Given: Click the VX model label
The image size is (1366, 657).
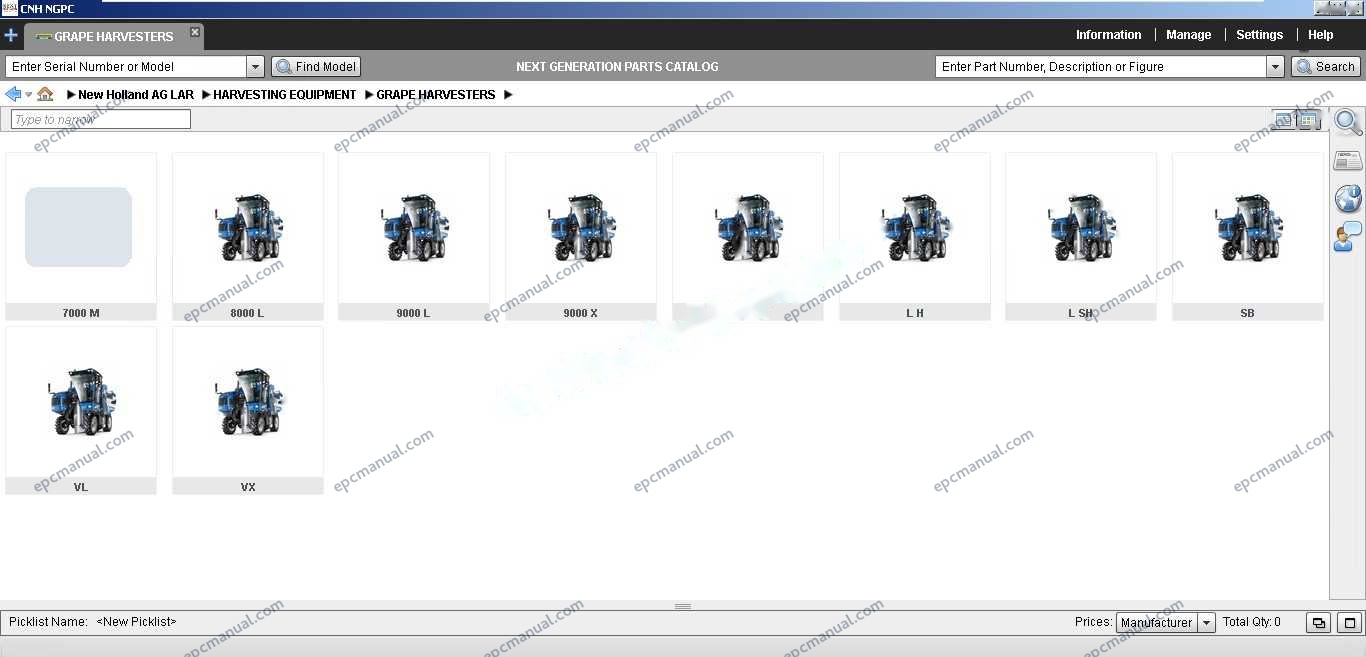Looking at the screenshot, I should (248, 487).
